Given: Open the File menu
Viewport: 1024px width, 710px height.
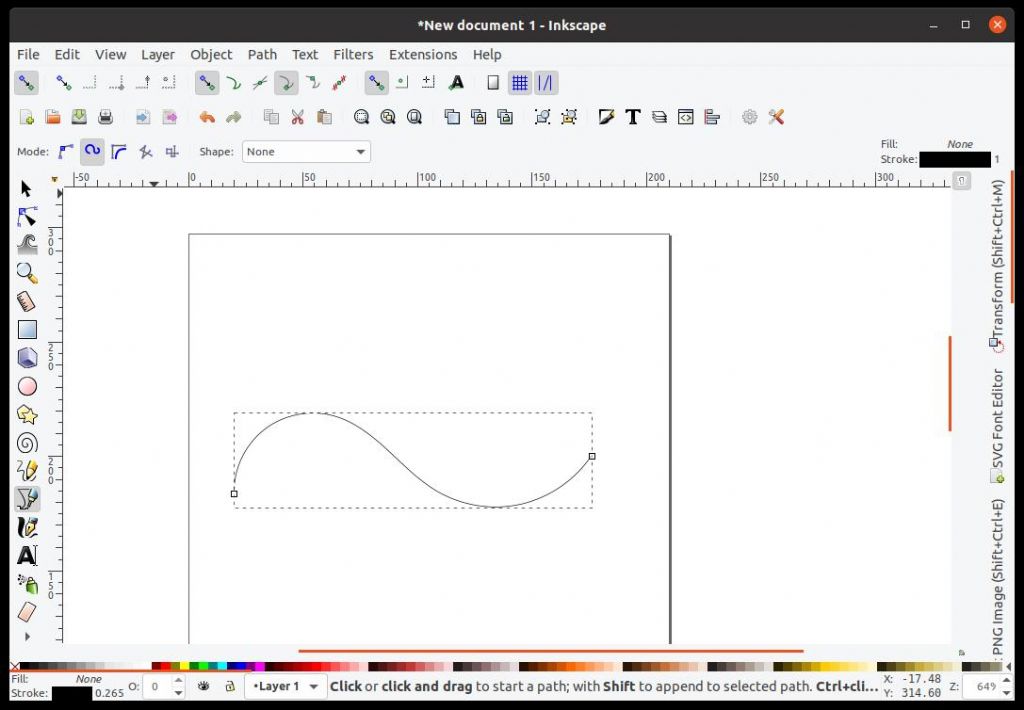Looking at the screenshot, I should [x=28, y=54].
